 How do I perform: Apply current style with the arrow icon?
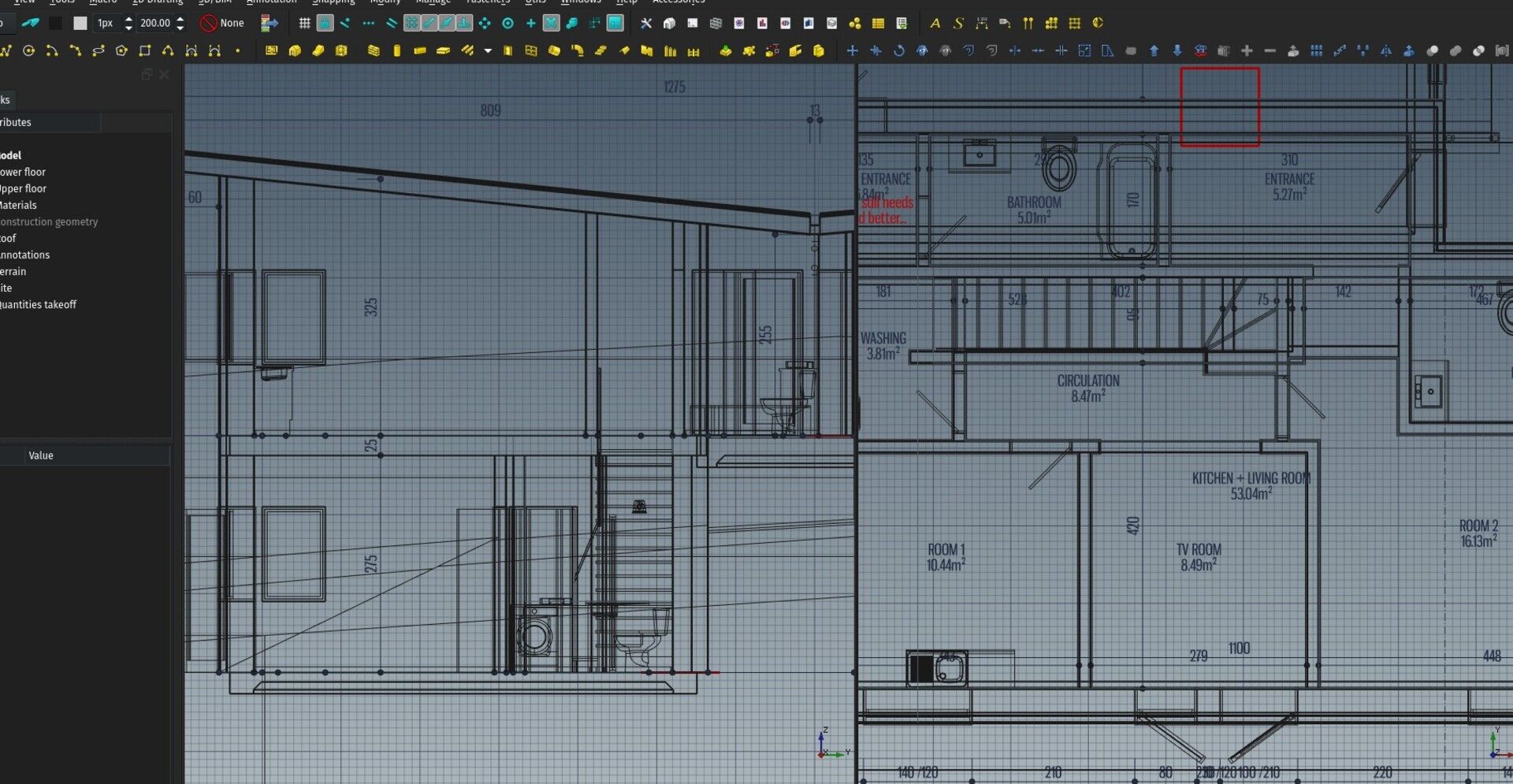click(270, 23)
